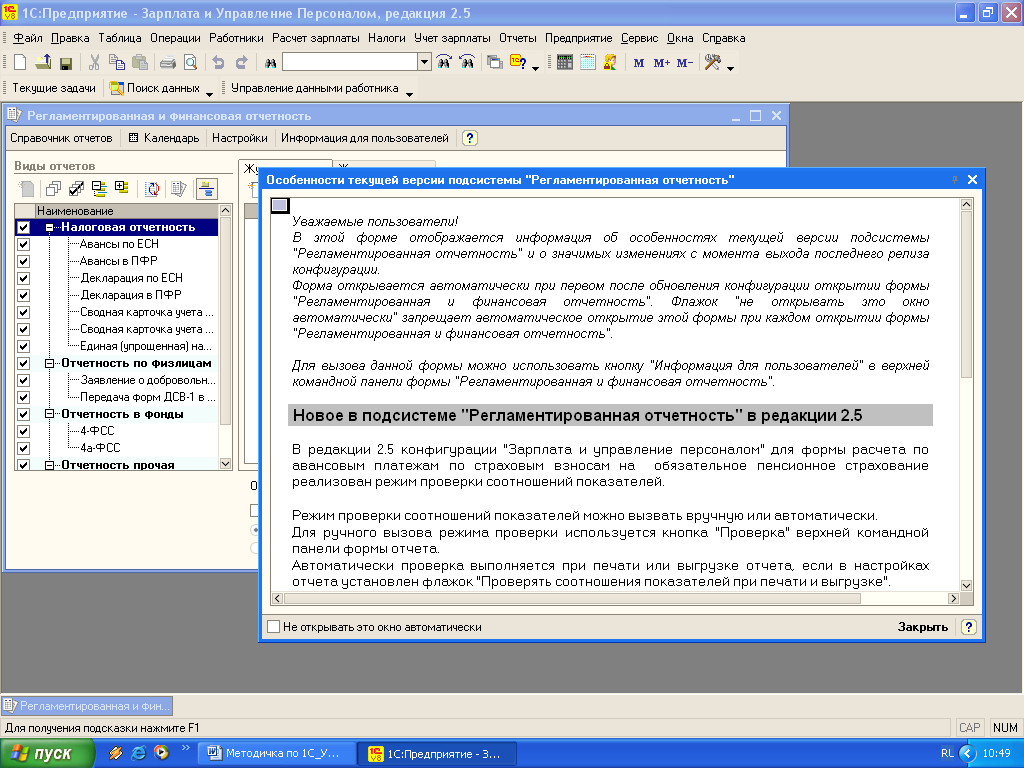Toggle checkbox for Налоговая отчетность

[x=24, y=227]
